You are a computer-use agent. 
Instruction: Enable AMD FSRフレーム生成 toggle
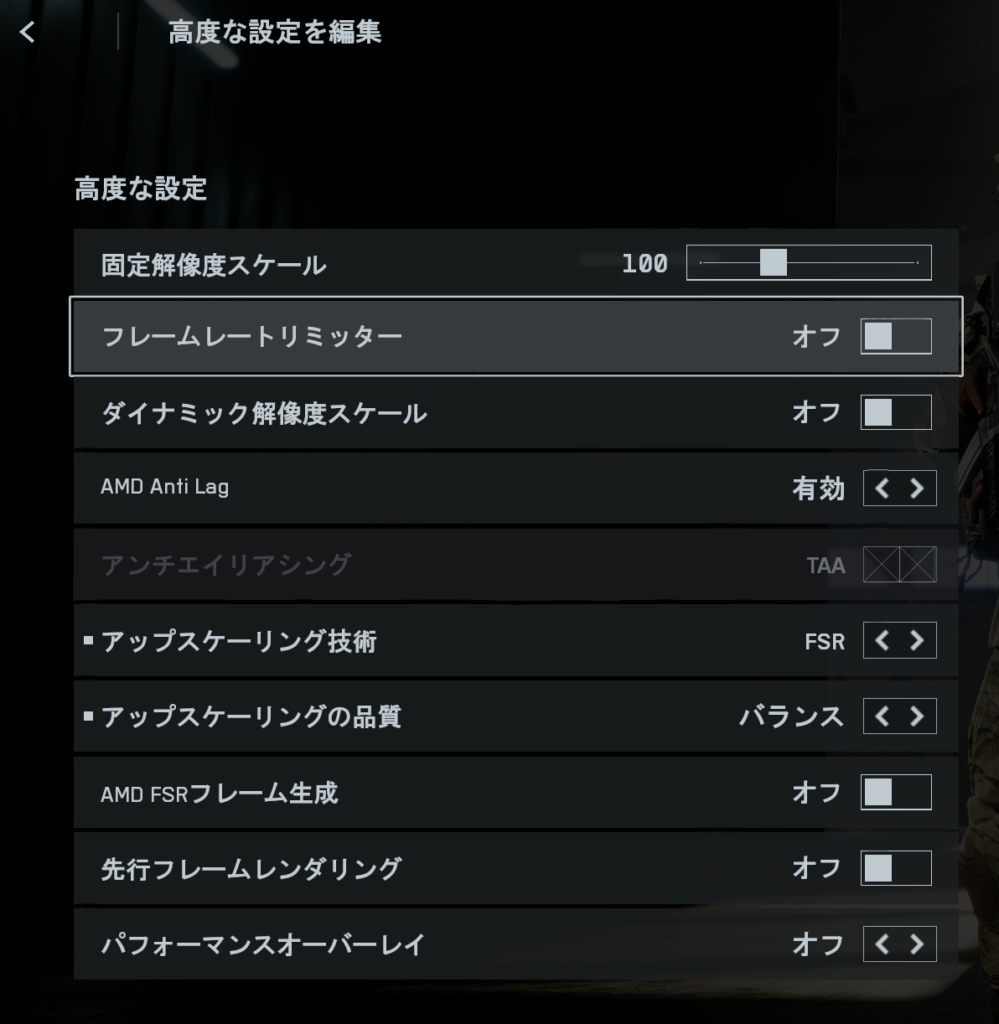point(896,792)
